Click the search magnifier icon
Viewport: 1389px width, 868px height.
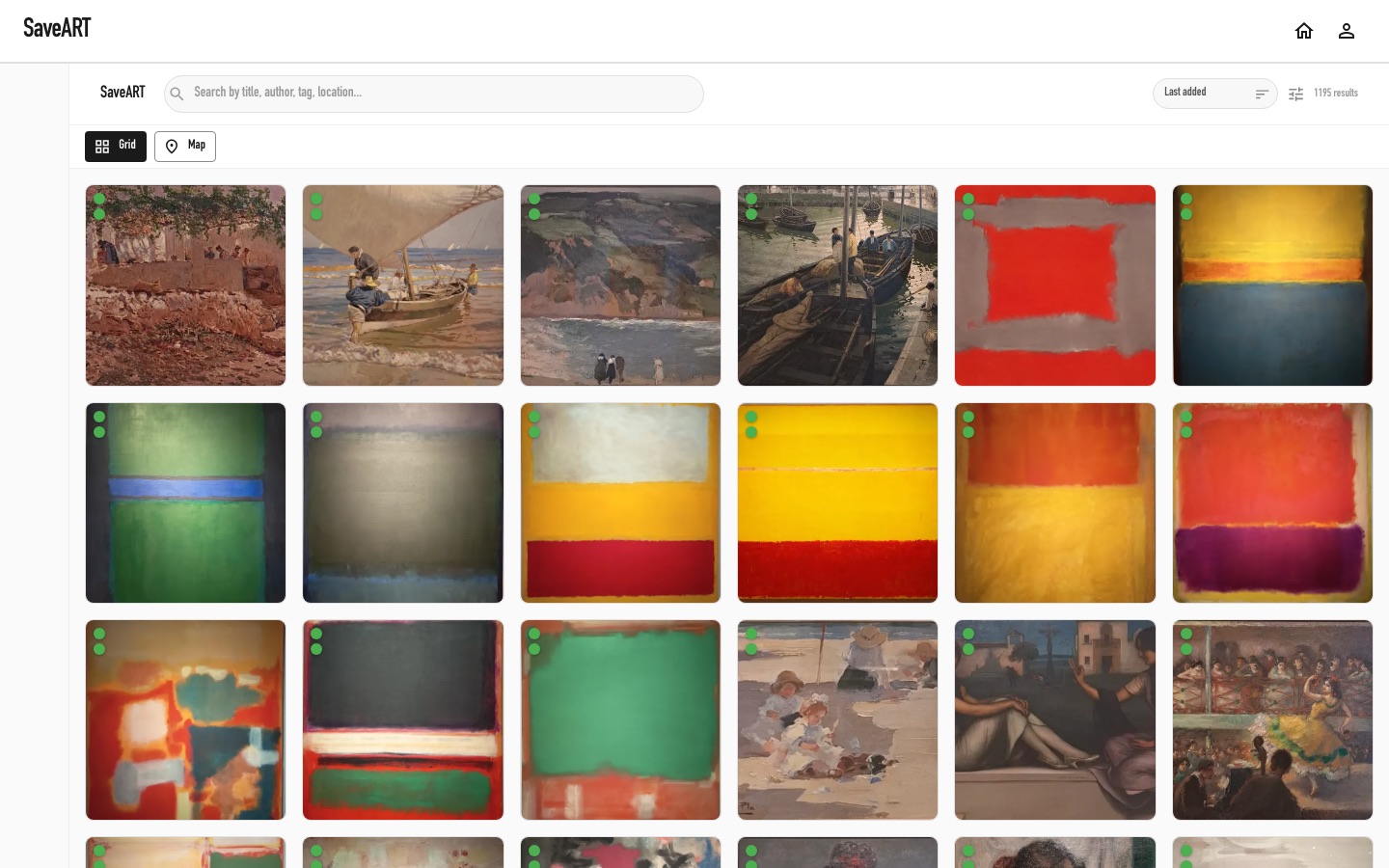click(x=177, y=94)
